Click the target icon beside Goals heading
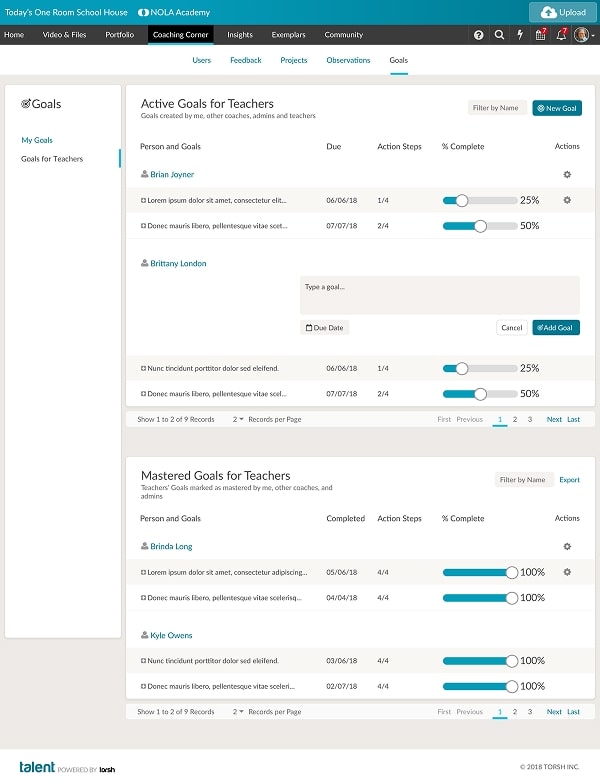 (26, 104)
